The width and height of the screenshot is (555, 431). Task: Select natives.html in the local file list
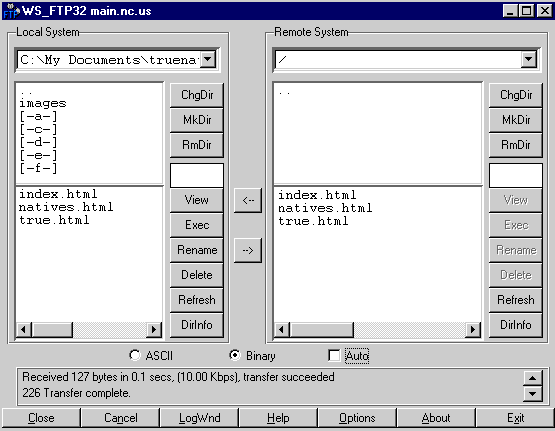click(66, 207)
